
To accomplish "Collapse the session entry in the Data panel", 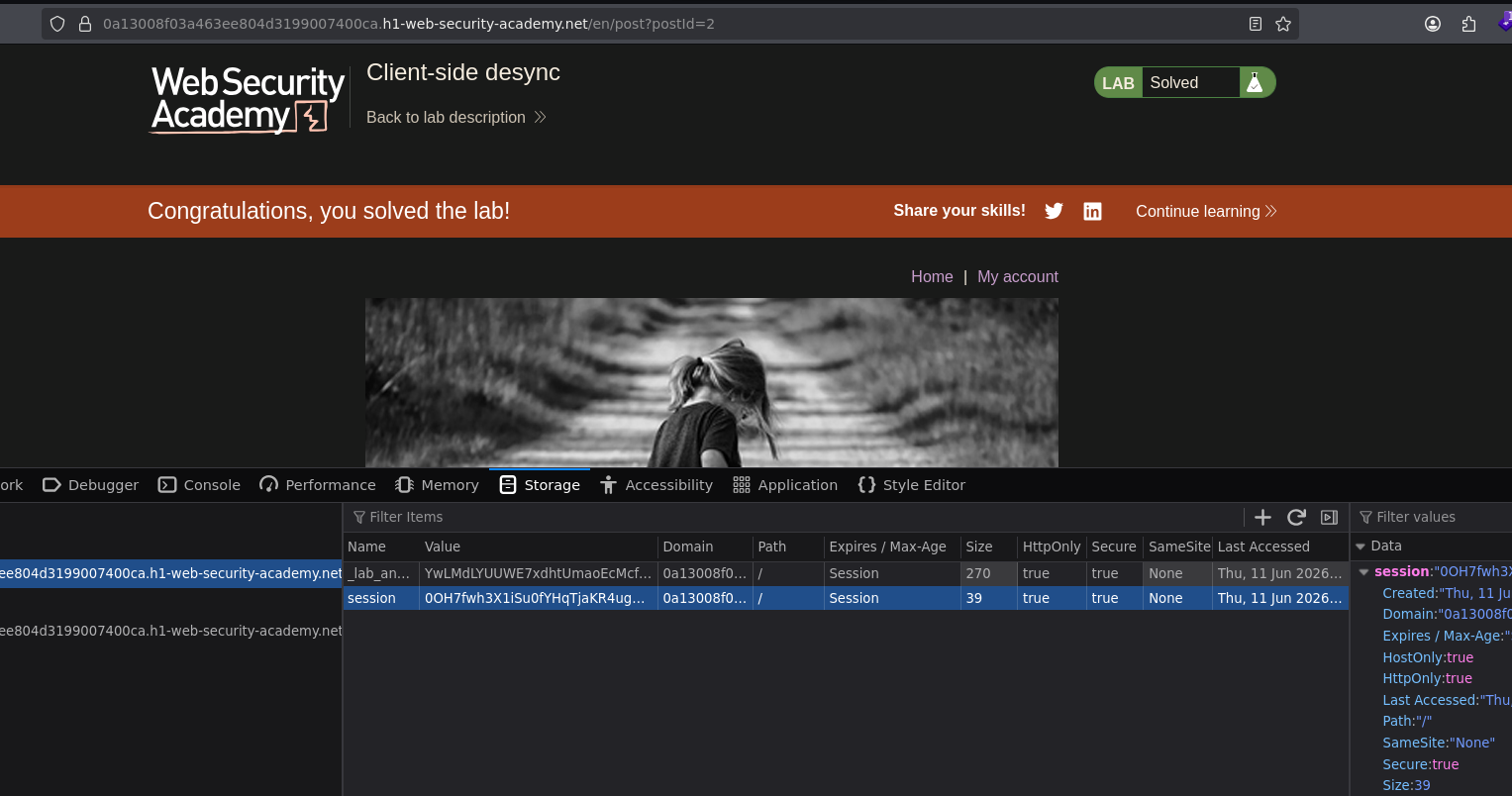I will coord(1364,572).
